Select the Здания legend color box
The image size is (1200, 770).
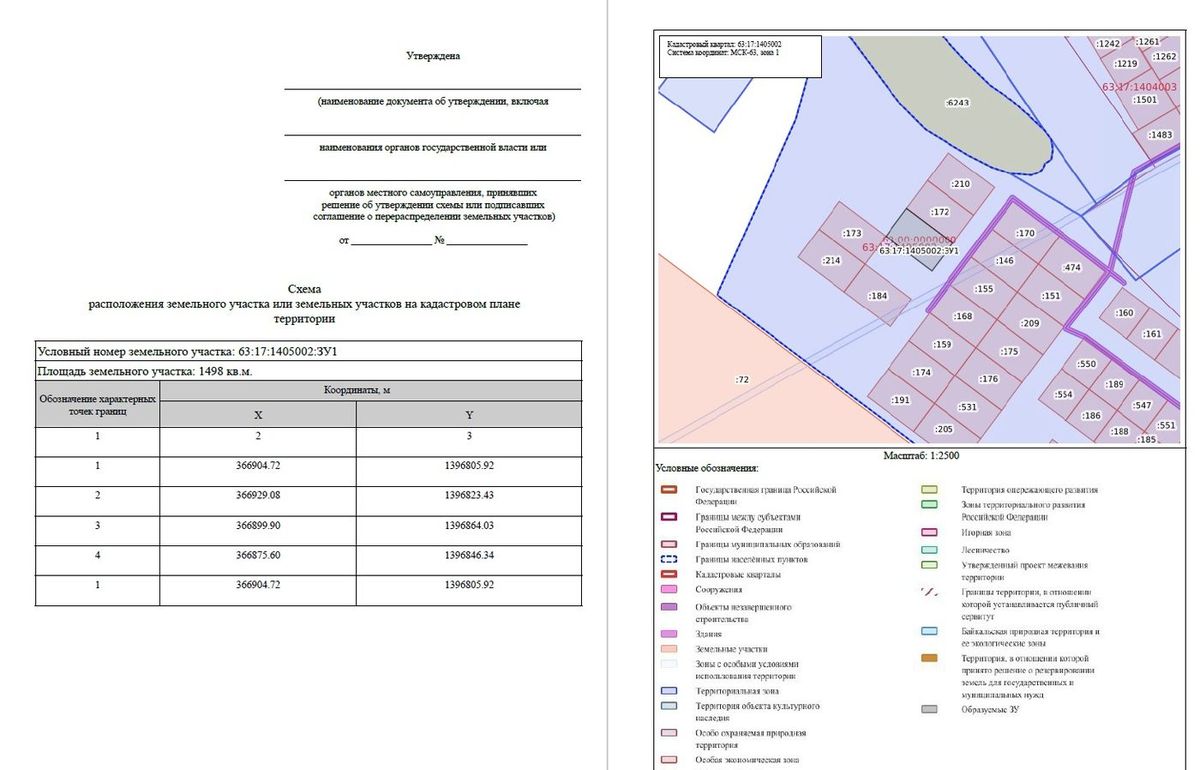[x=668, y=634]
